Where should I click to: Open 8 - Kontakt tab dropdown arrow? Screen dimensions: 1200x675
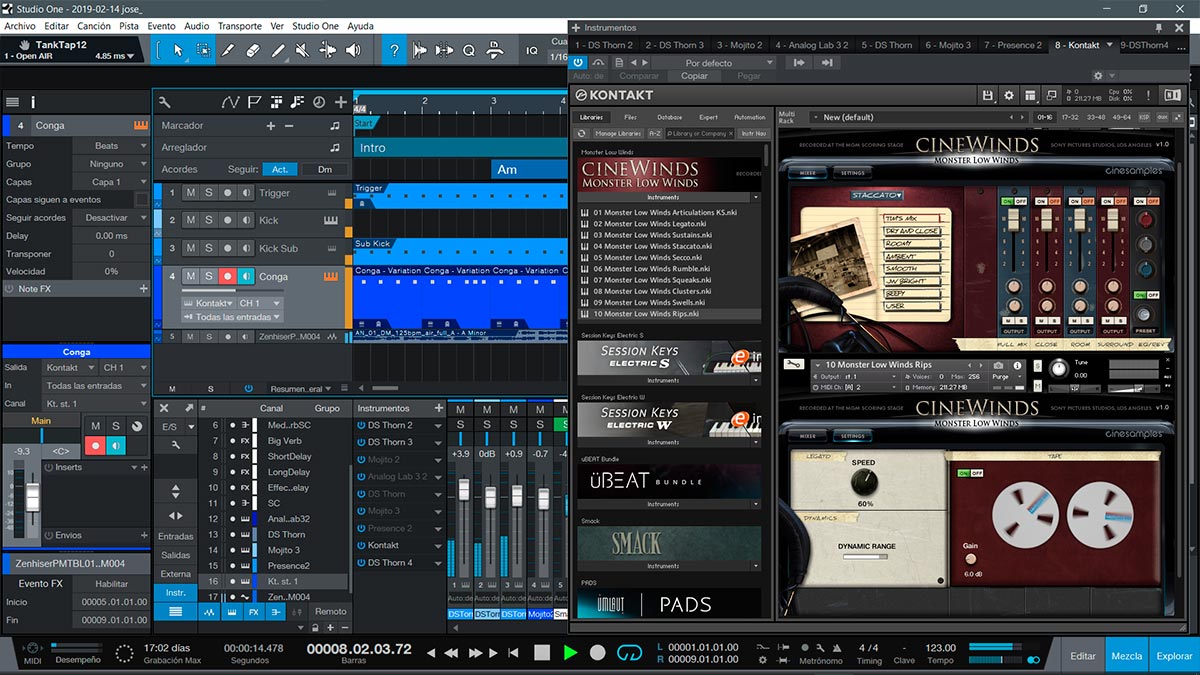pyautogui.click(x=1108, y=45)
